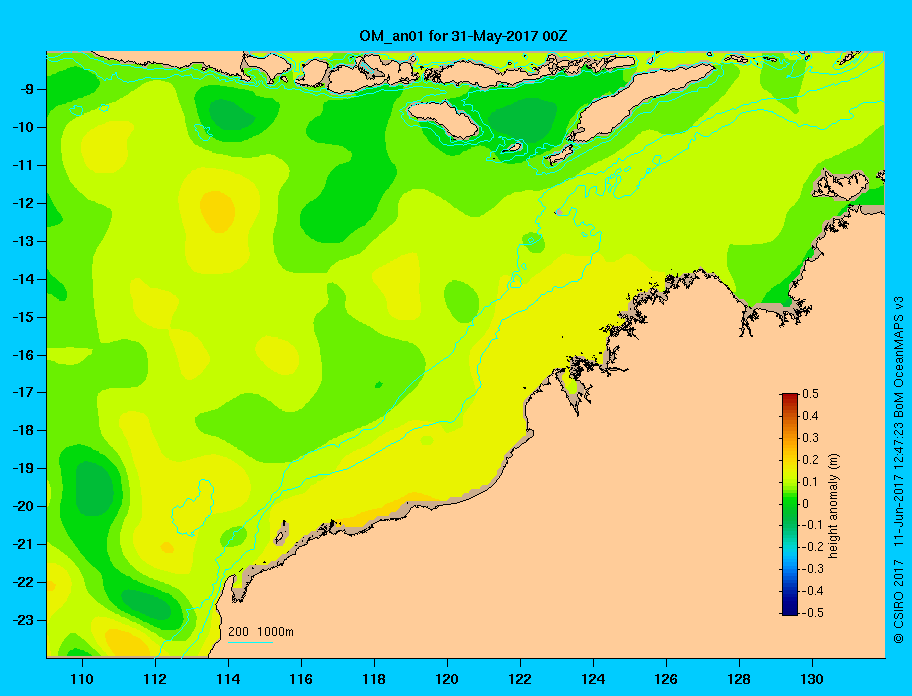The height and width of the screenshot is (696, 912).
Task: Click the title 'OM_an01 for 31-May-2017 00Z'
Action: click(x=463, y=36)
